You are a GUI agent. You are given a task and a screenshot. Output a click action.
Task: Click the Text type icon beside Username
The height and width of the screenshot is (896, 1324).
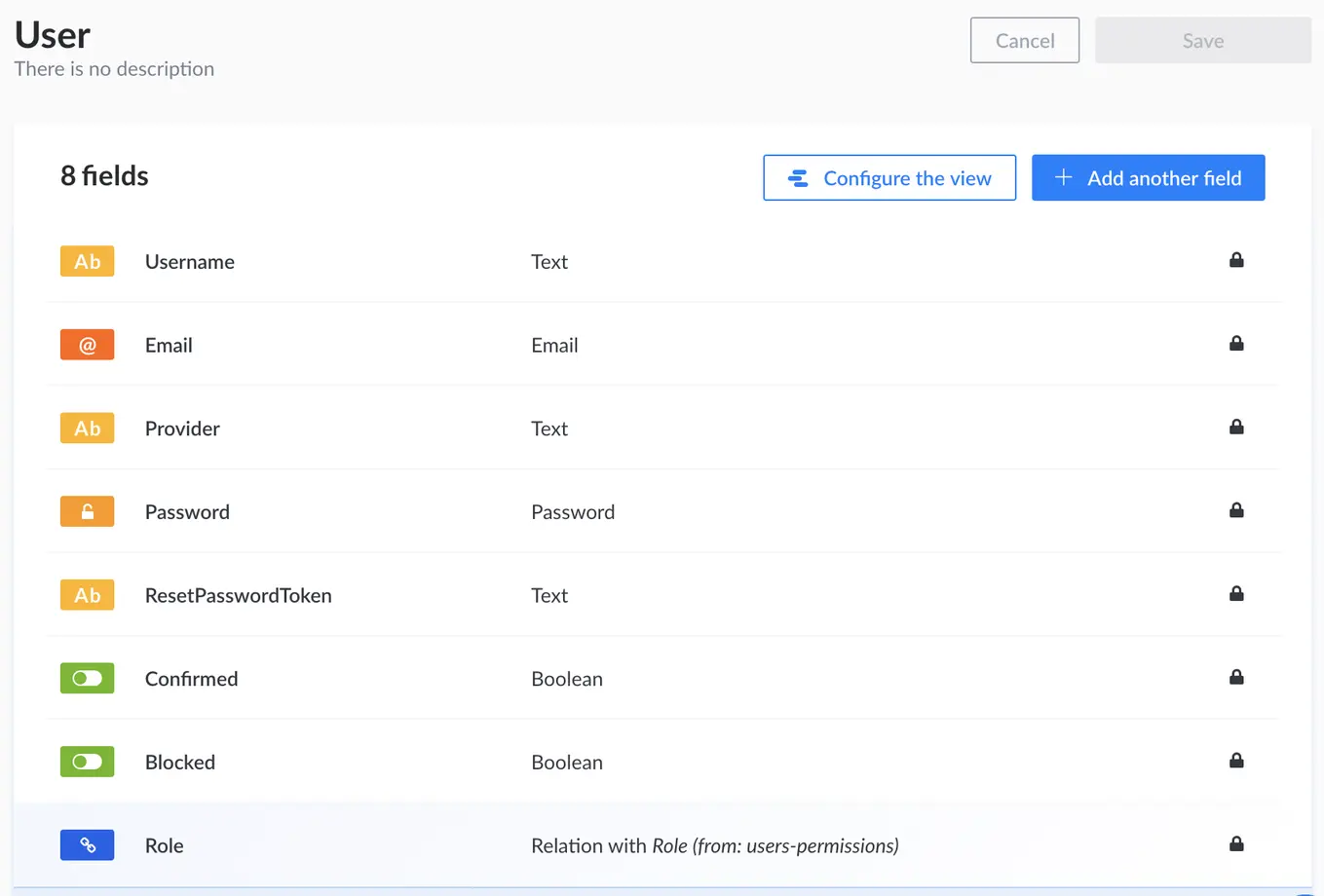tap(87, 261)
